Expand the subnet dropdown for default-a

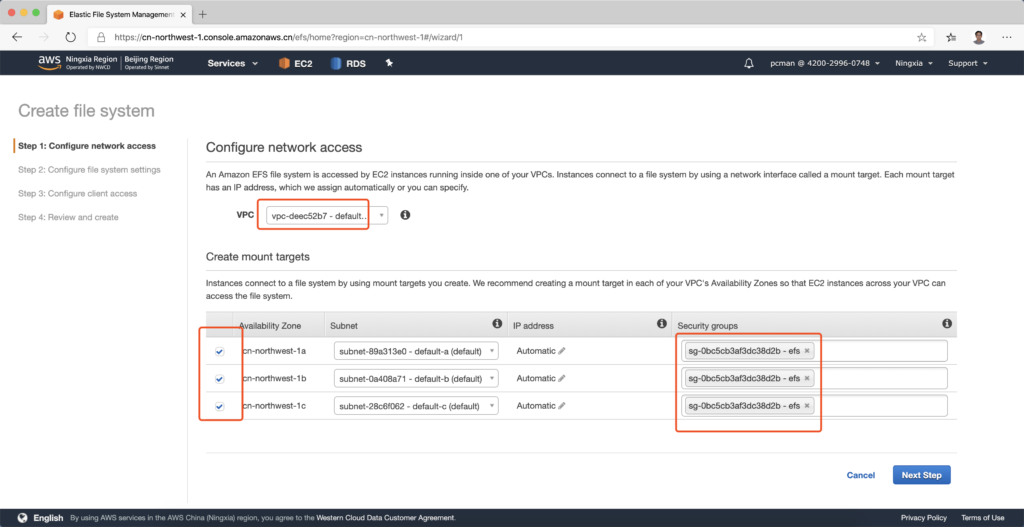(x=415, y=351)
